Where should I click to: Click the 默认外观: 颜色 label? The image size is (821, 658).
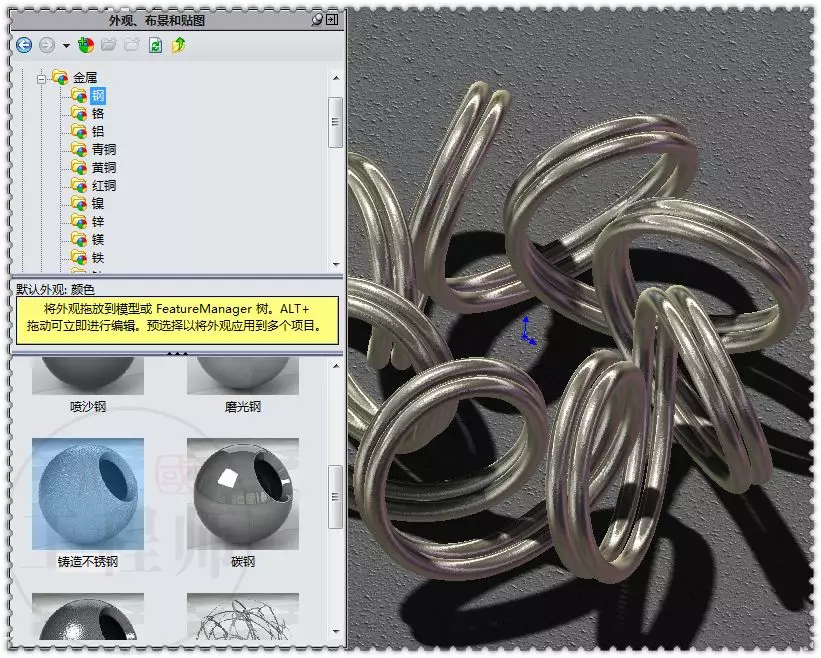pos(56,289)
